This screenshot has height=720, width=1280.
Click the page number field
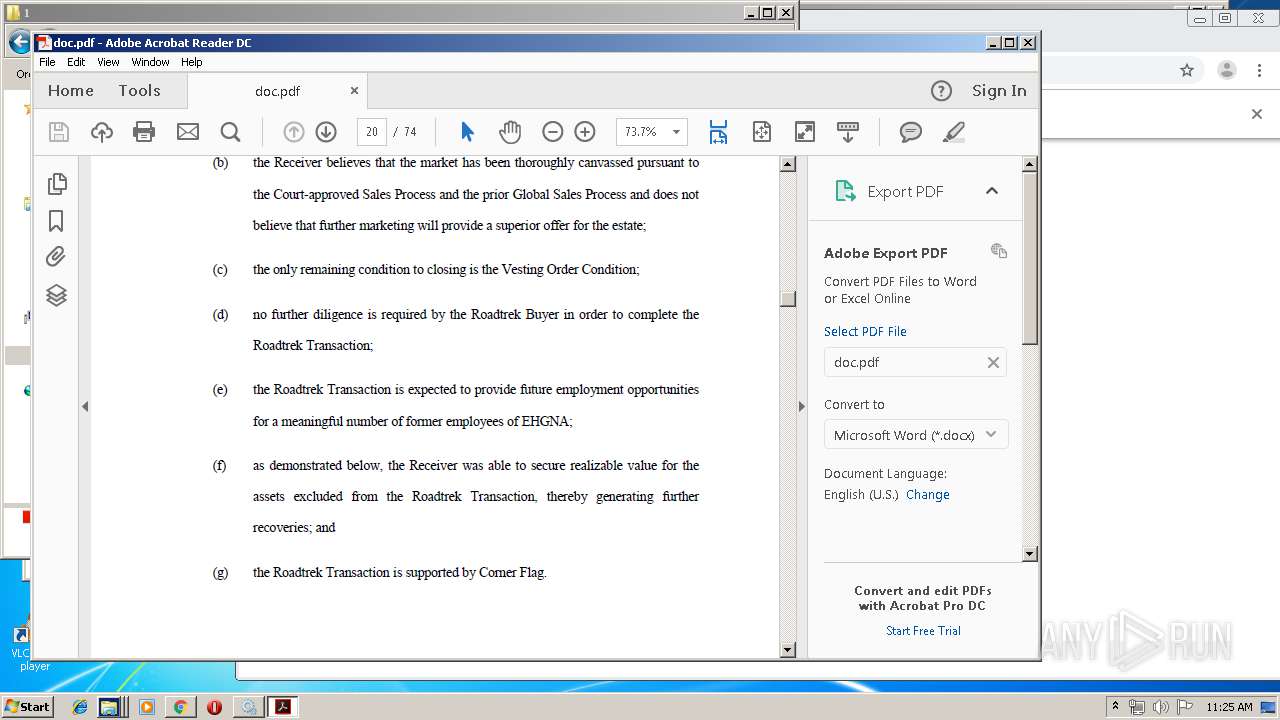click(372, 132)
